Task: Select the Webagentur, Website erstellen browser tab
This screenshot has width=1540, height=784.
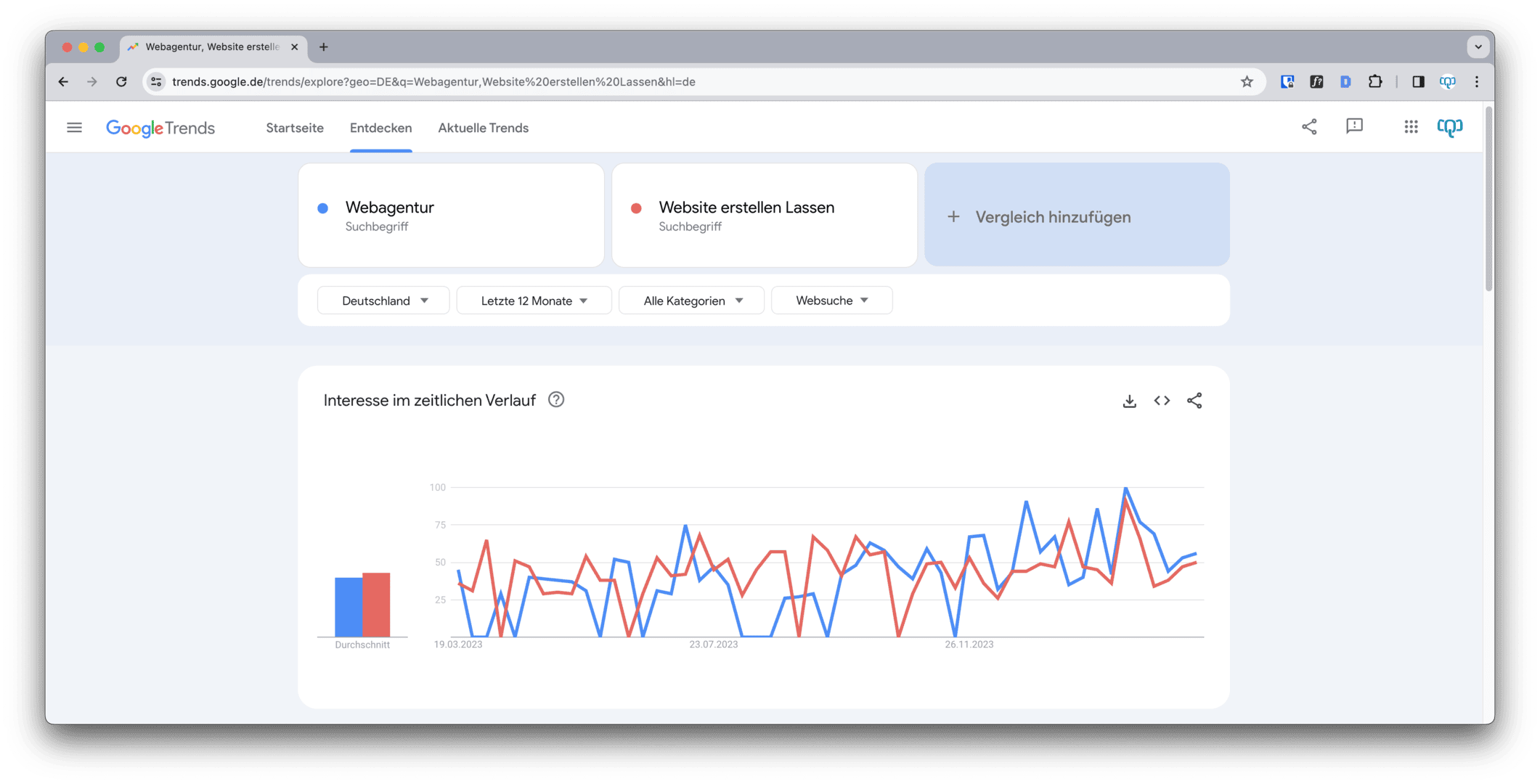Action: click(213, 47)
